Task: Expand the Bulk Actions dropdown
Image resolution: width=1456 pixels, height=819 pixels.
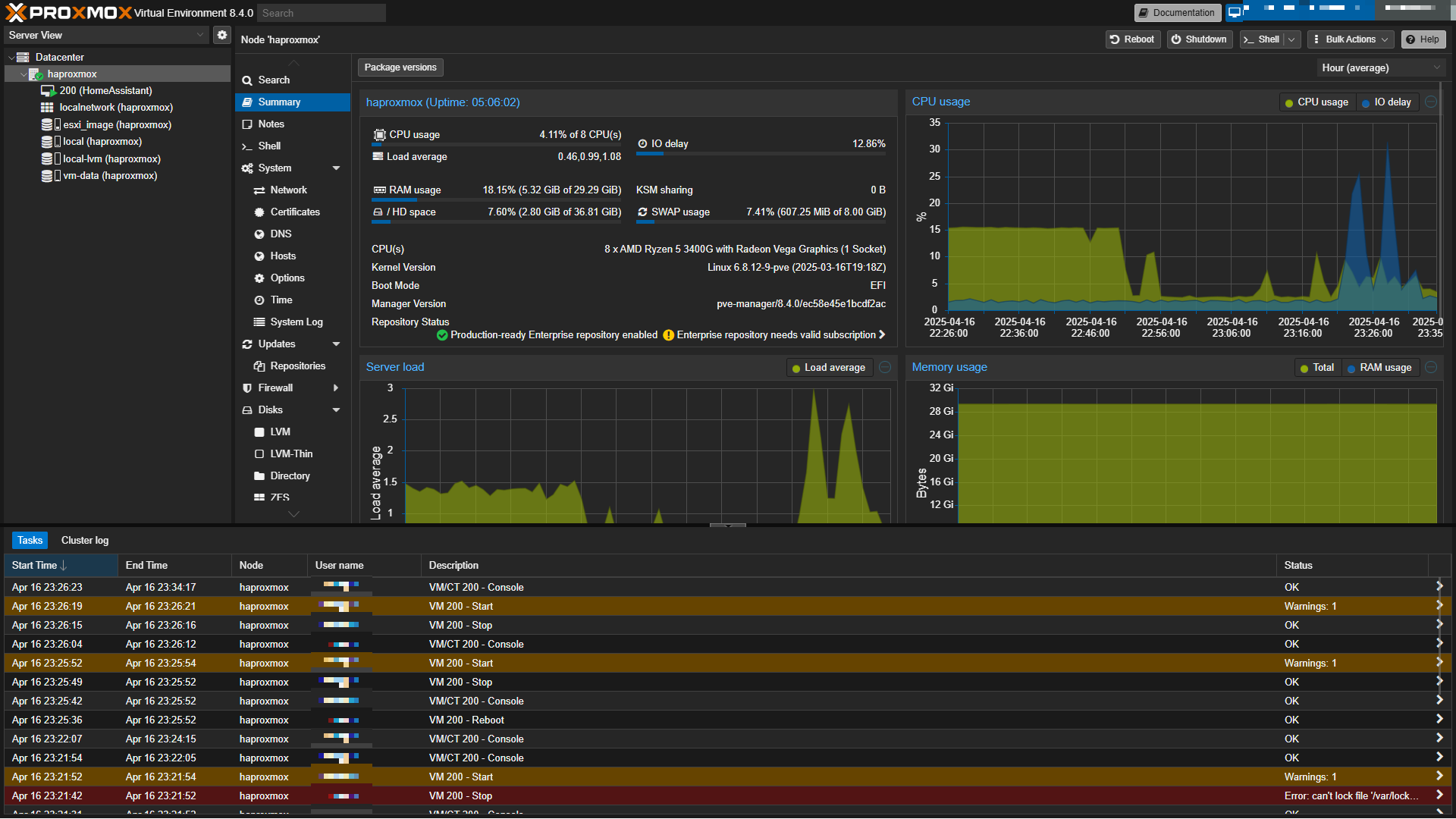Action: coord(1350,39)
